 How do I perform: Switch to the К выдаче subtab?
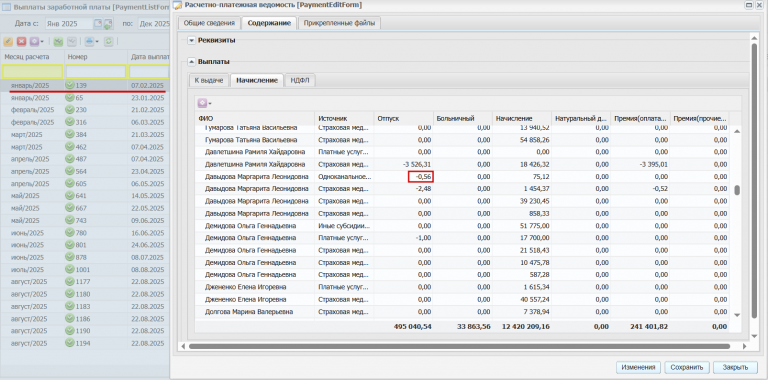209,80
